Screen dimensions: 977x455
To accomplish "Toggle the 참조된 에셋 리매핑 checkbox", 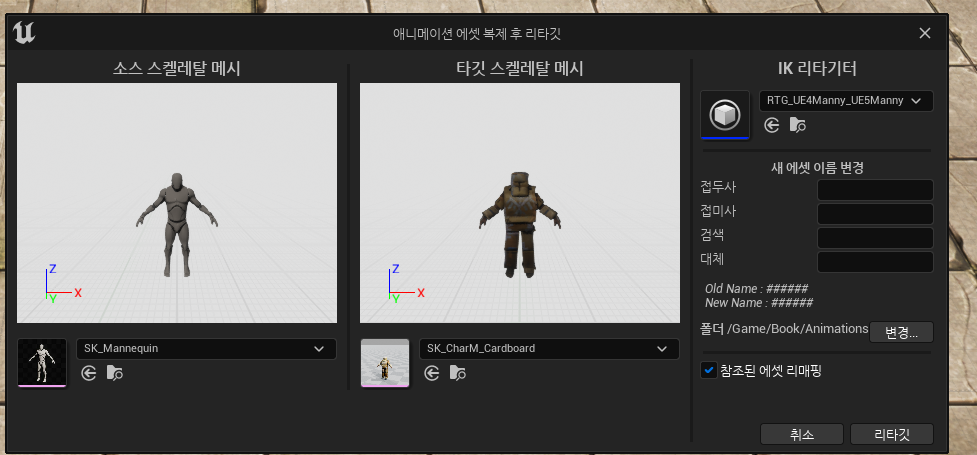I will [x=708, y=371].
